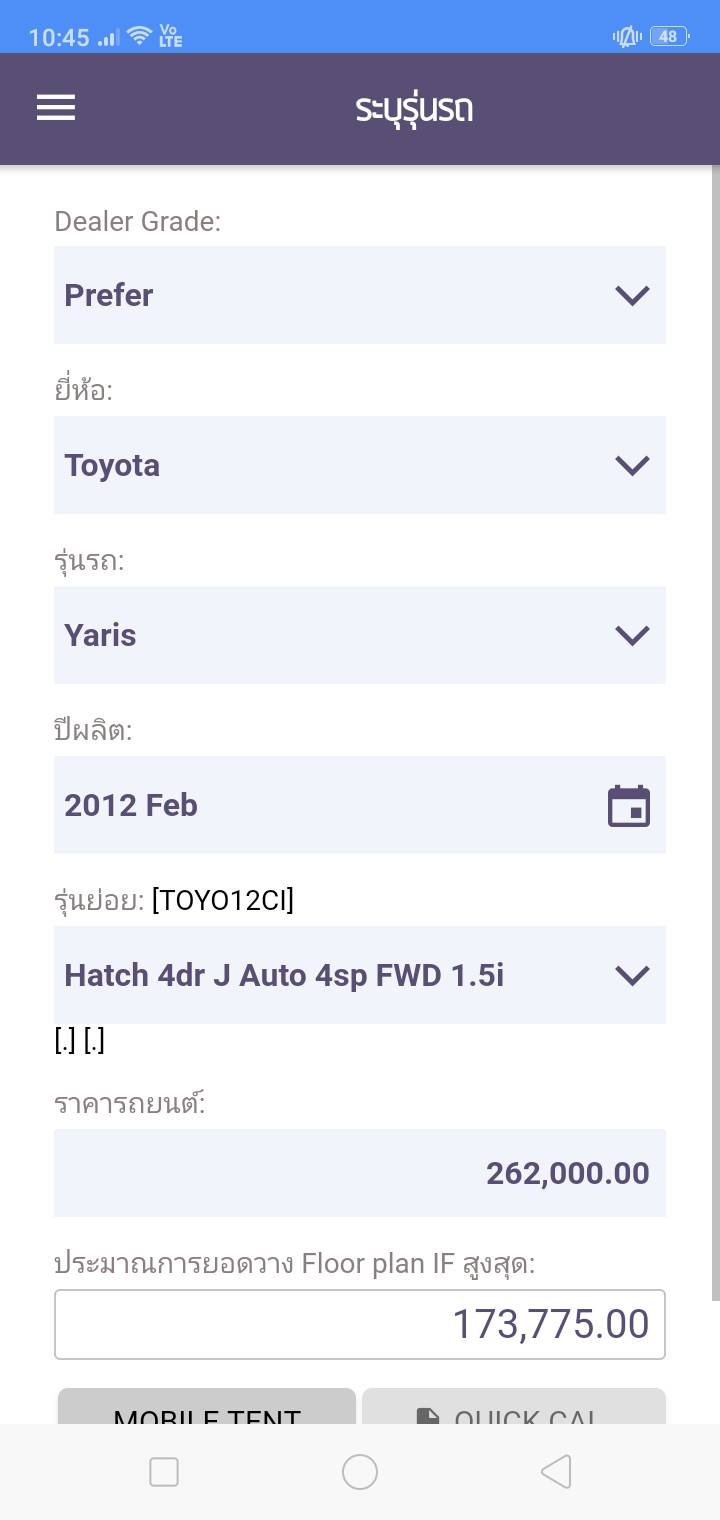Click the Floor plan IF amount input
Viewport: 720px width, 1520px height.
pos(360,1324)
